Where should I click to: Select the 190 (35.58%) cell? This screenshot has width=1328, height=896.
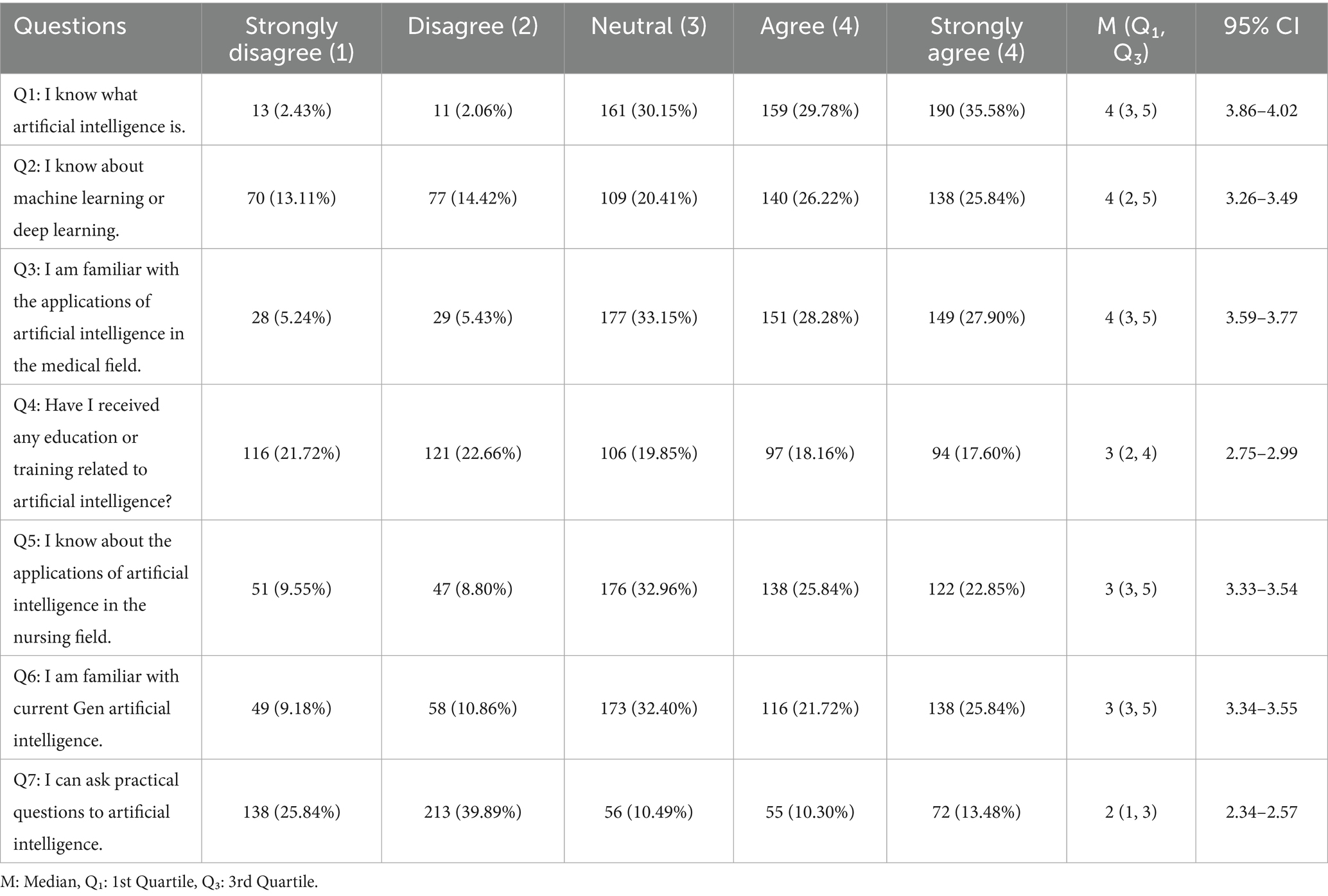coord(976,110)
